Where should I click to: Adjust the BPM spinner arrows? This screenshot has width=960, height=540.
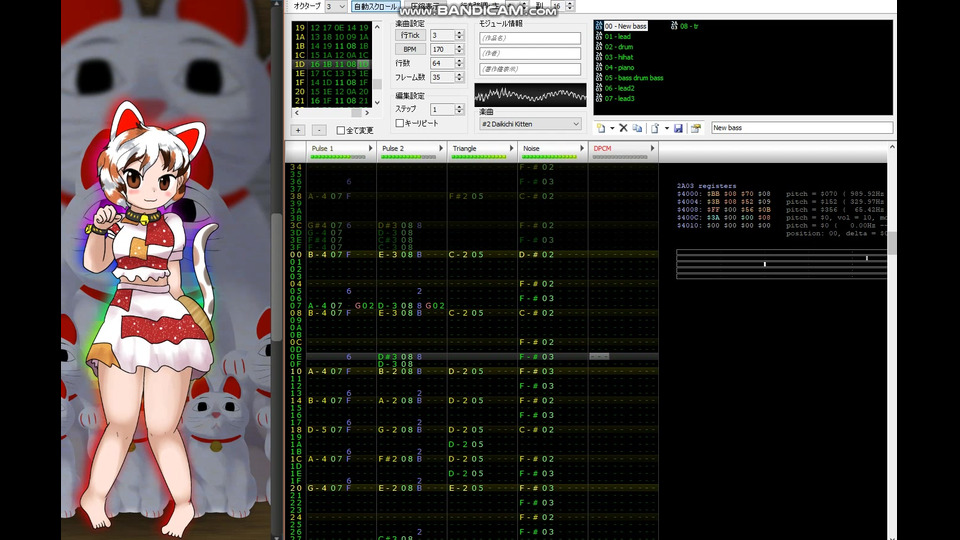pos(459,49)
